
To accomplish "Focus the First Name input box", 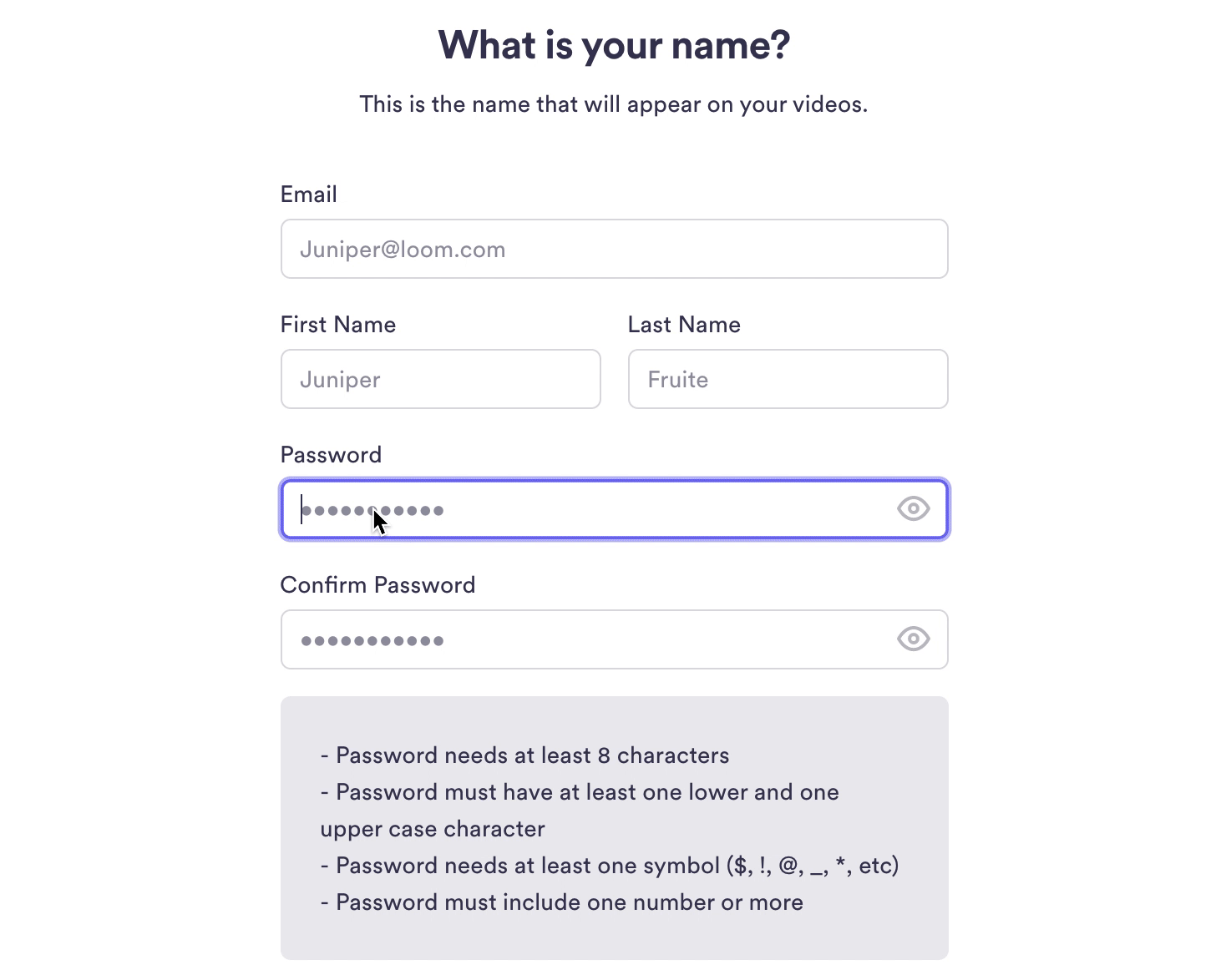I will click(x=440, y=379).
